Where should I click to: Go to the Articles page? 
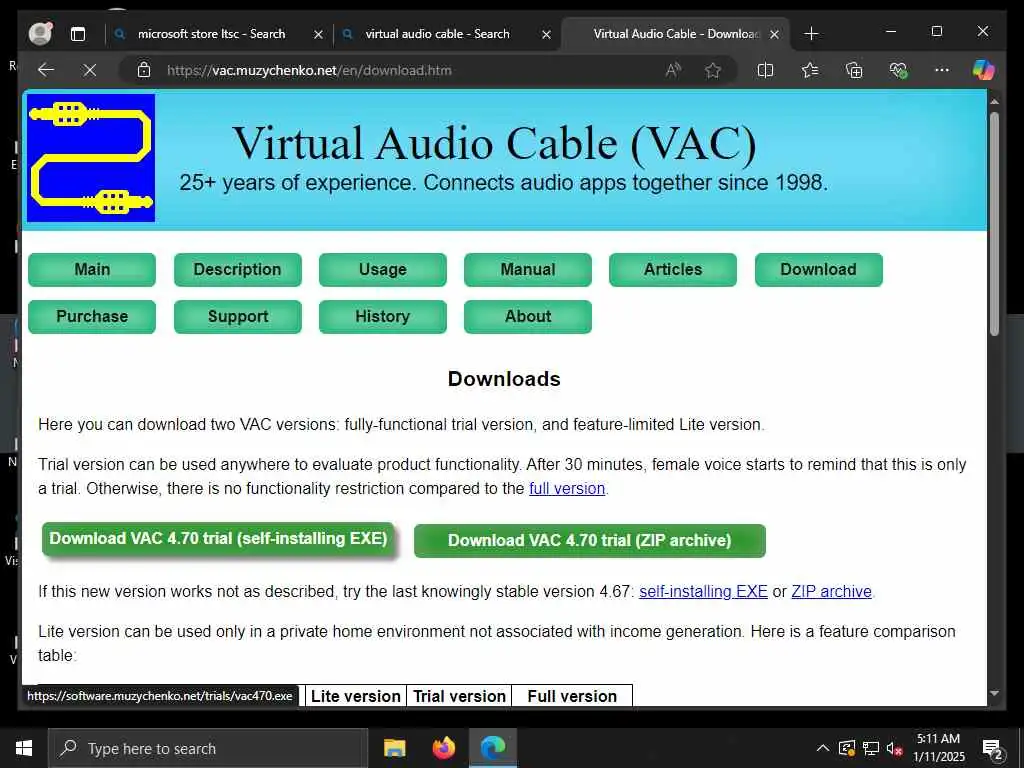coord(673,270)
